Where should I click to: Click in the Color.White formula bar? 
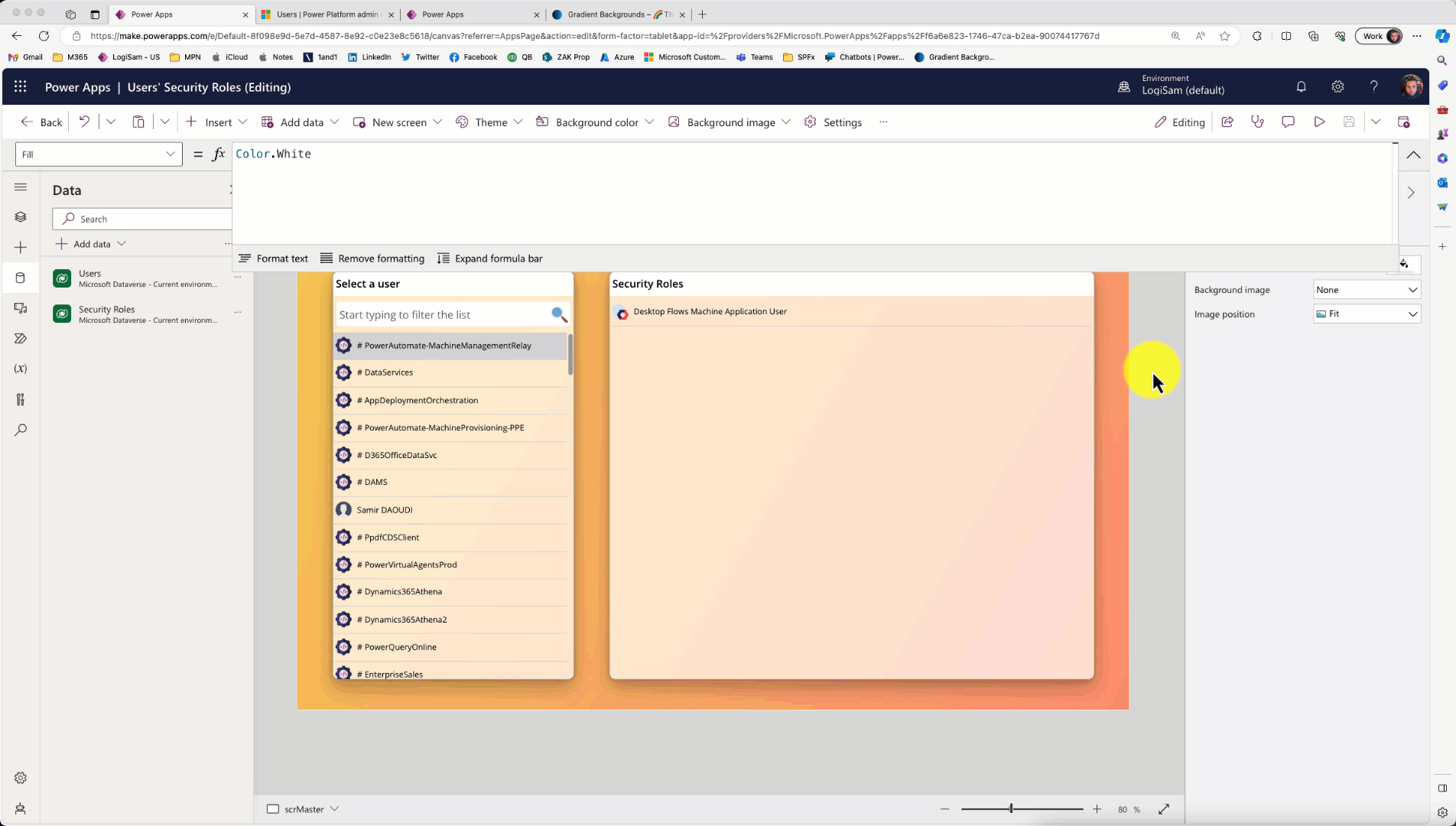tap(811, 193)
